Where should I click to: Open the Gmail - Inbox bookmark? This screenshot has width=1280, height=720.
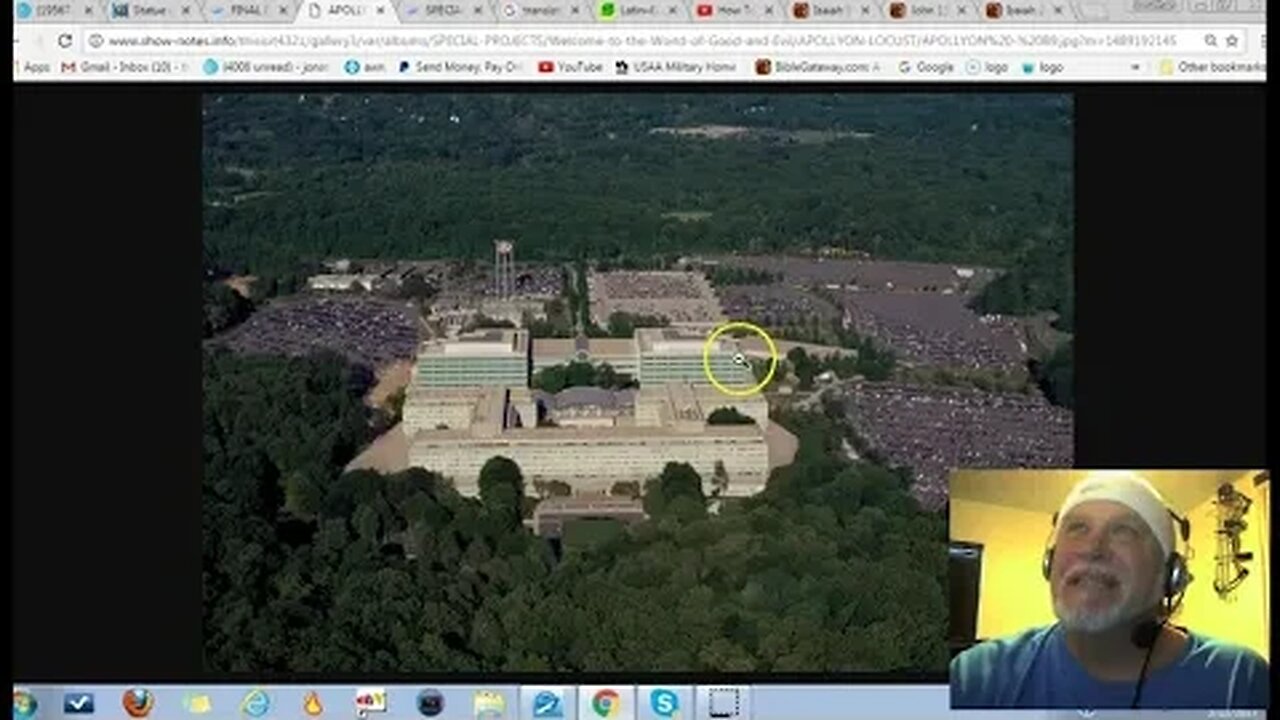coord(125,67)
